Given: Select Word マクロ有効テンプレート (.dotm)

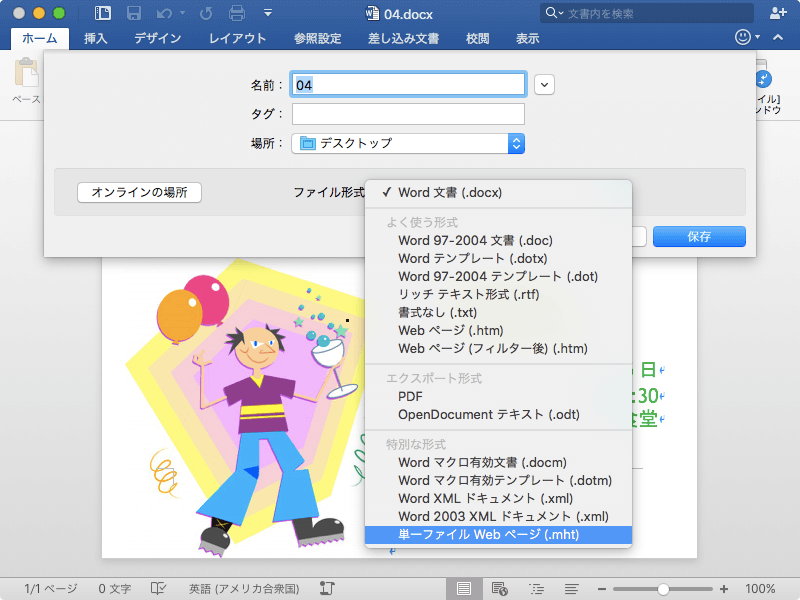Looking at the screenshot, I should (x=498, y=480).
